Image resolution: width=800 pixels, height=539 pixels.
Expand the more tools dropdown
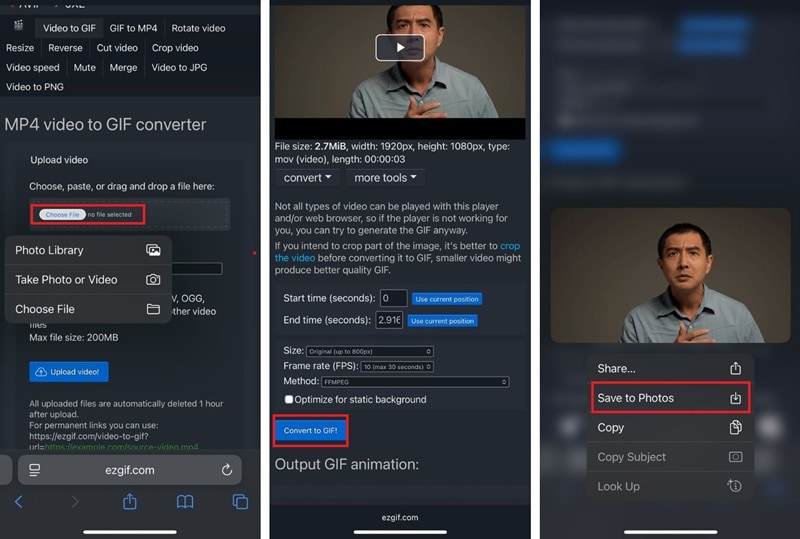(x=385, y=178)
